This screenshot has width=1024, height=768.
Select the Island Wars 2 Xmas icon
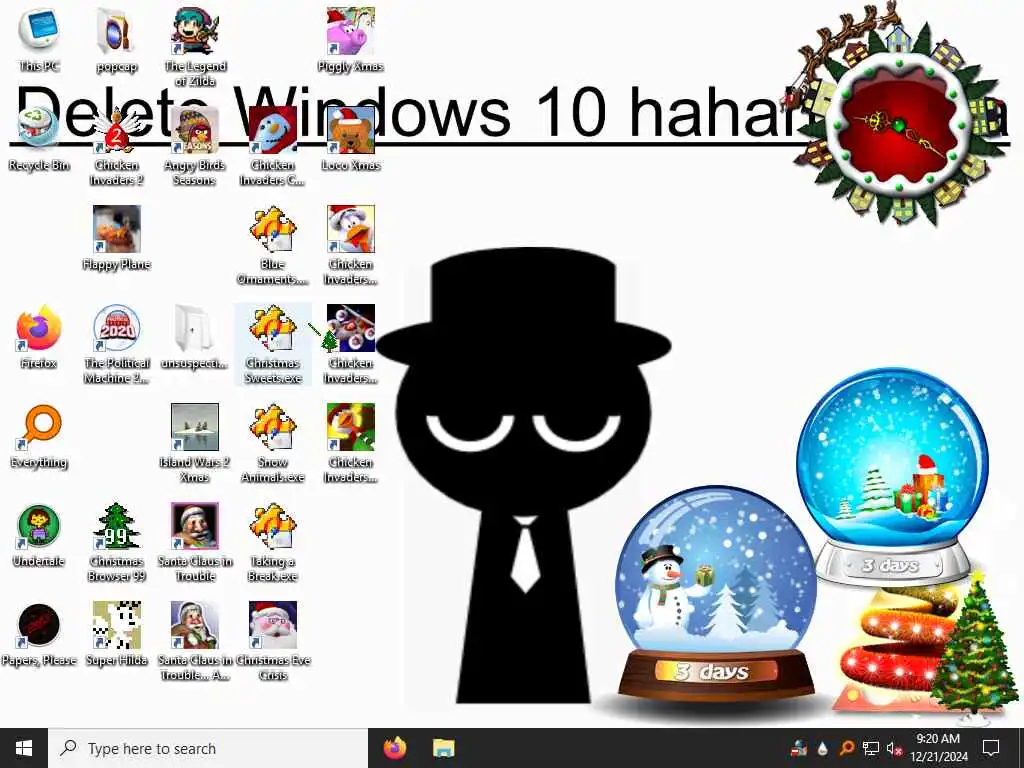click(195, 443)
